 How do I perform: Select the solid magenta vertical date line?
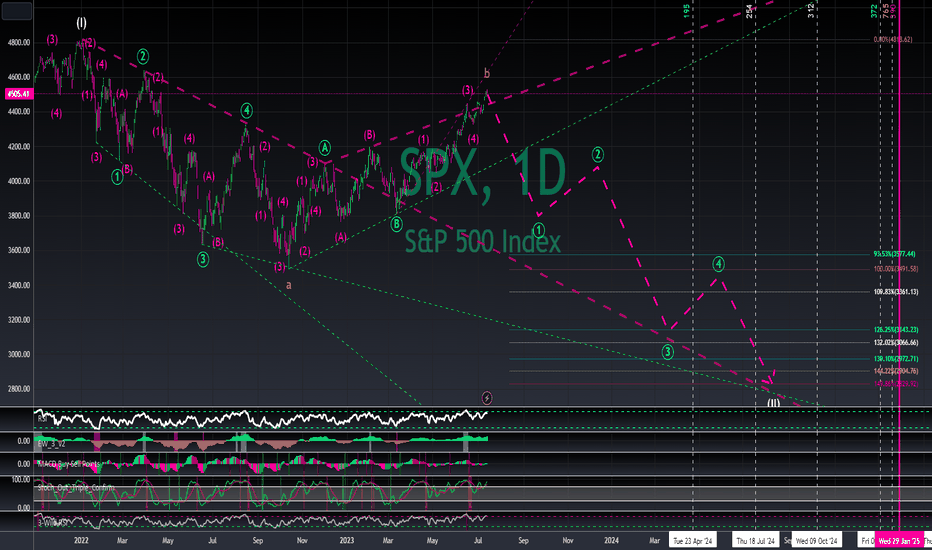(900, 268)
